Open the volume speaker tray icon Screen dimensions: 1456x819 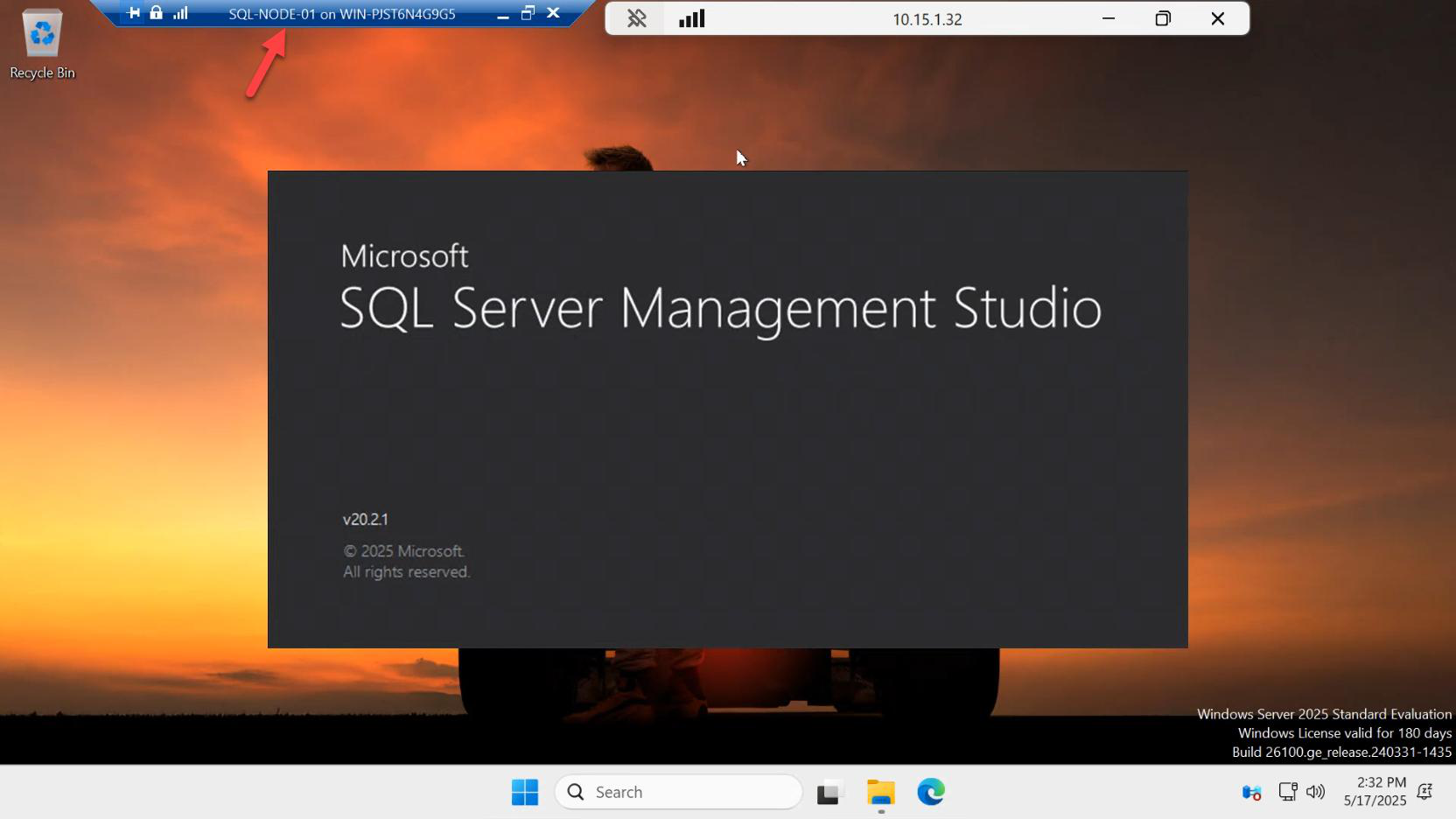point(1315,792)
